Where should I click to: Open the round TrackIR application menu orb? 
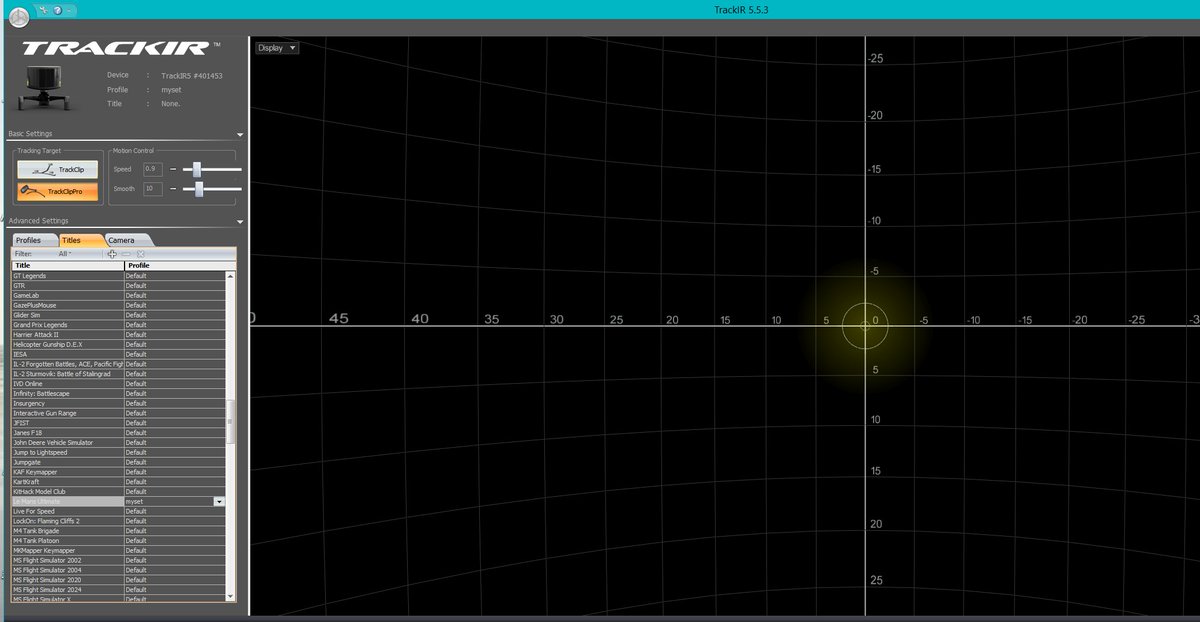[x=18, y=17]
